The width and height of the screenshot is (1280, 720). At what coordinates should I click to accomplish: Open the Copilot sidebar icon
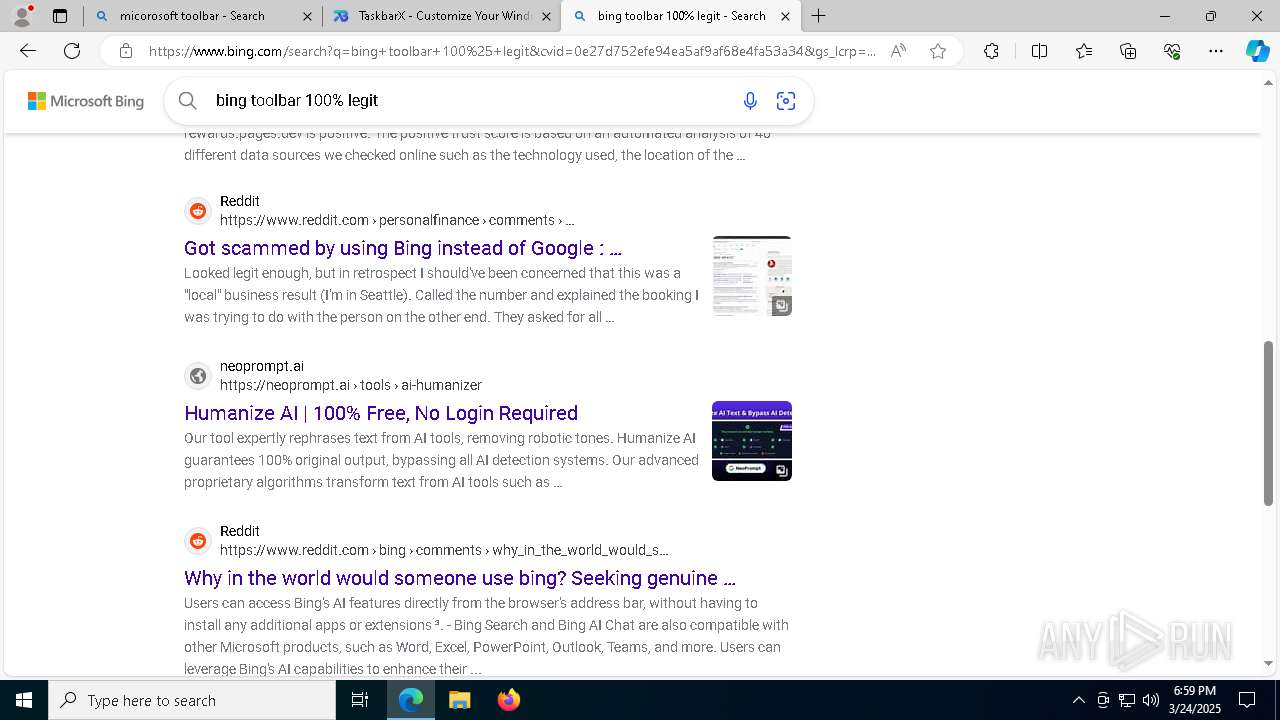[x=1257, y=51]
